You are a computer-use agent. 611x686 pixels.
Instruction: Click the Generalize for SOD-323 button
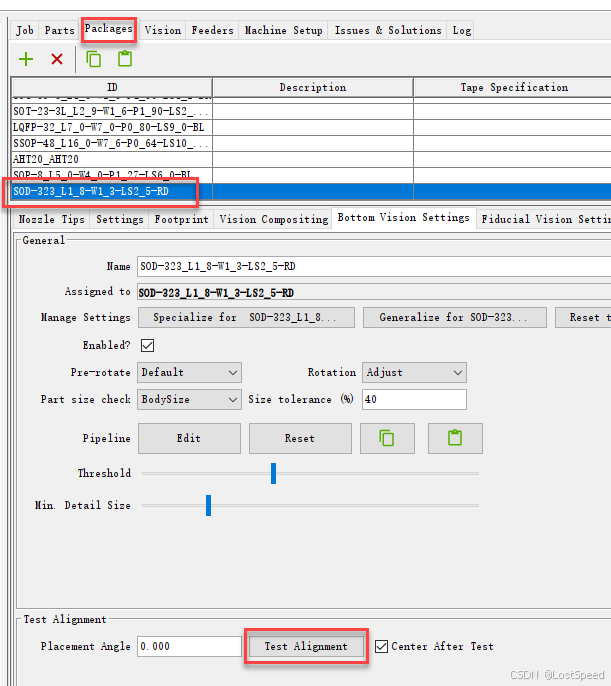tap(455, 318)
